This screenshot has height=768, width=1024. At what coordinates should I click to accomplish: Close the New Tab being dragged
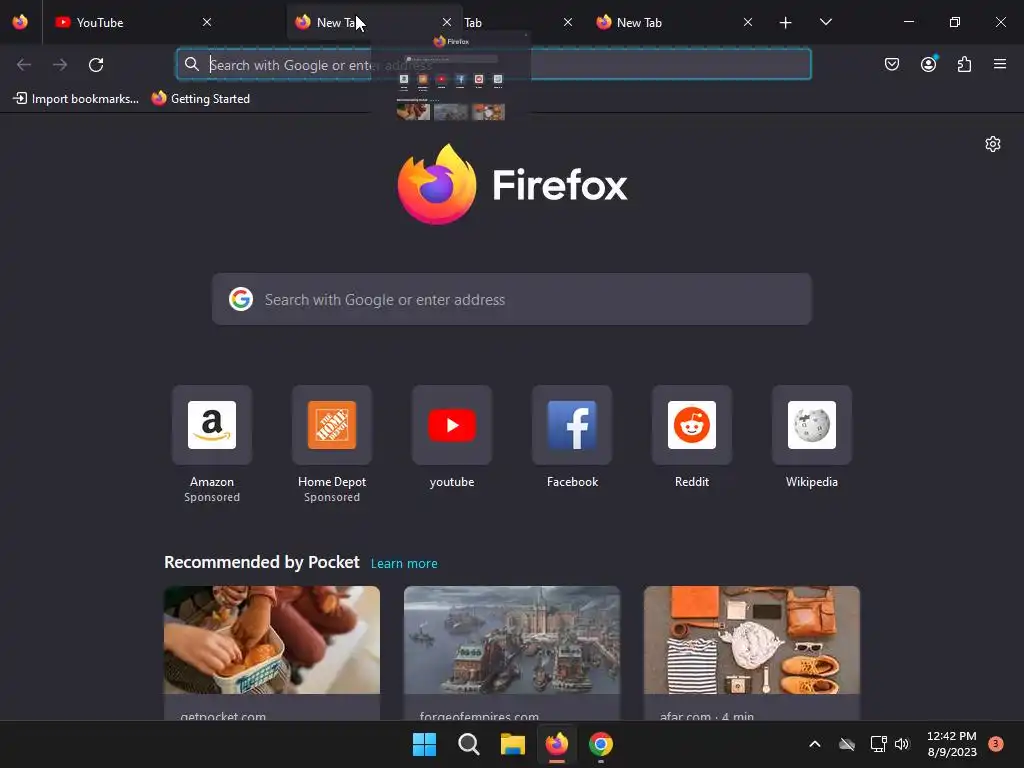pyautogui.click(x=447, y=22)
